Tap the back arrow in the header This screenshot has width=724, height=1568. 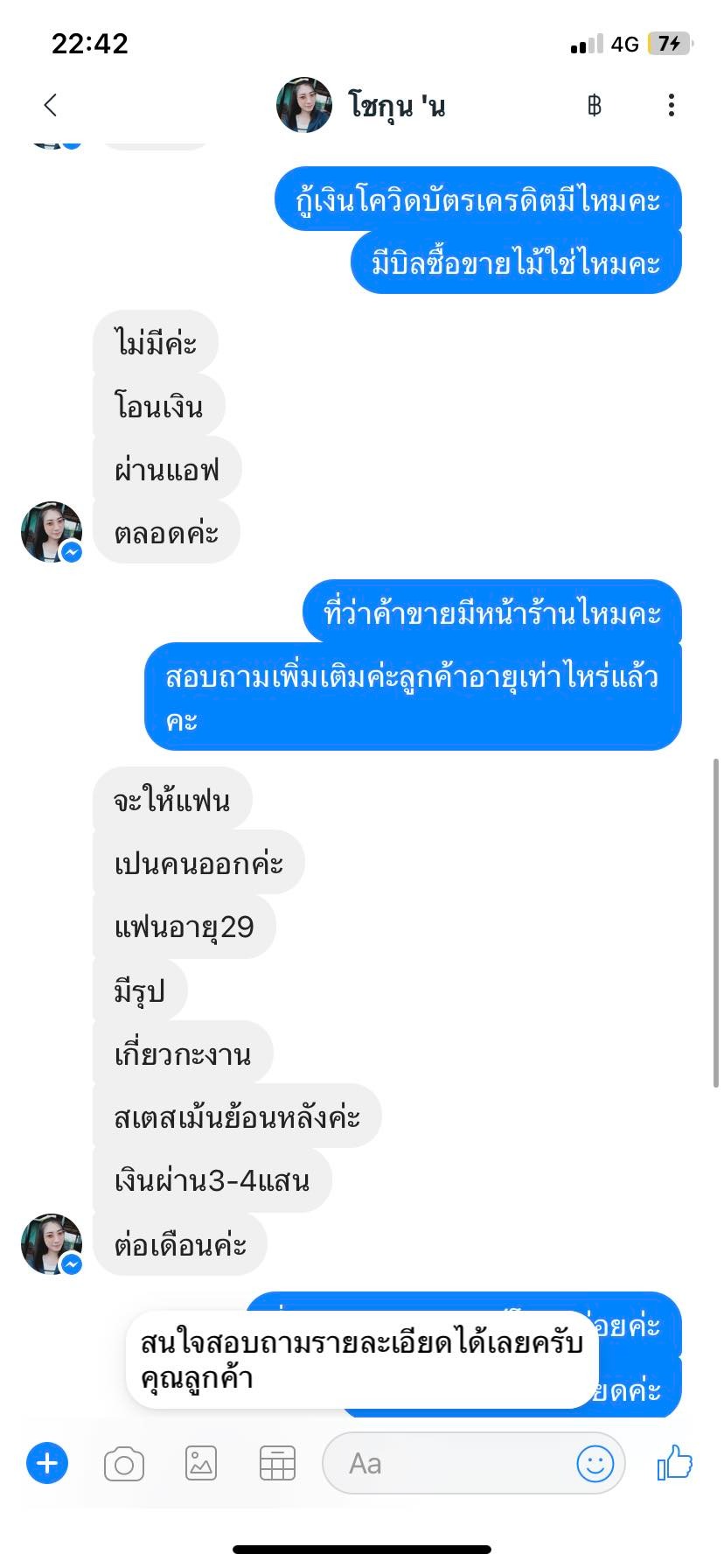50,105
